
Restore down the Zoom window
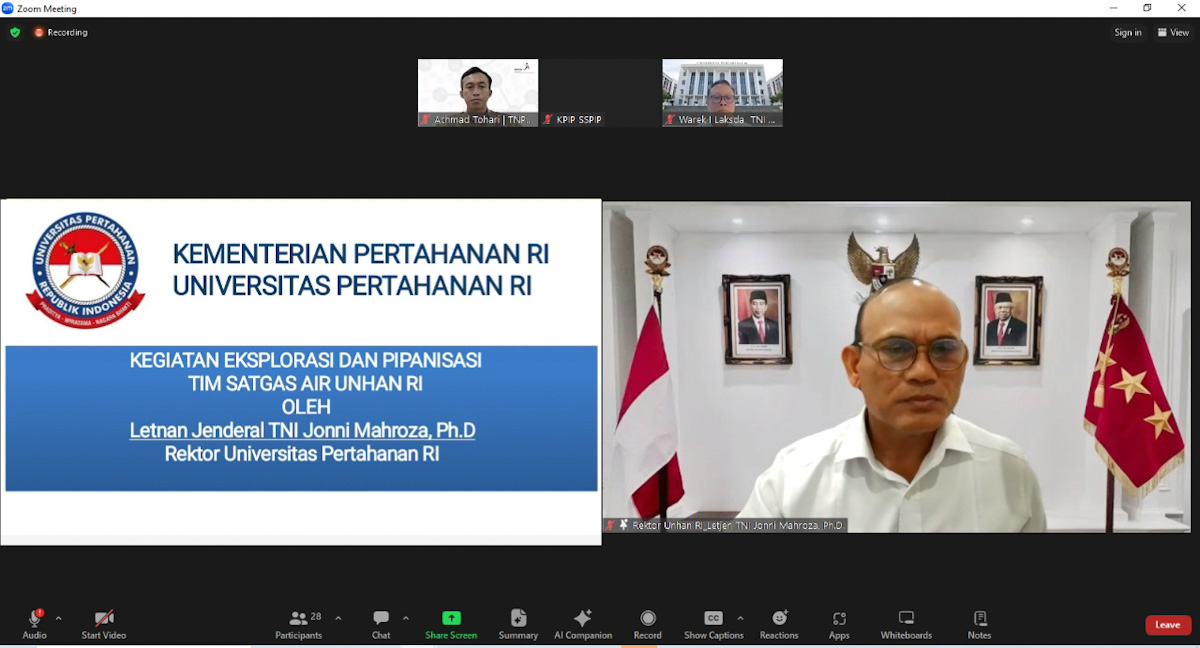point(1147,8)
